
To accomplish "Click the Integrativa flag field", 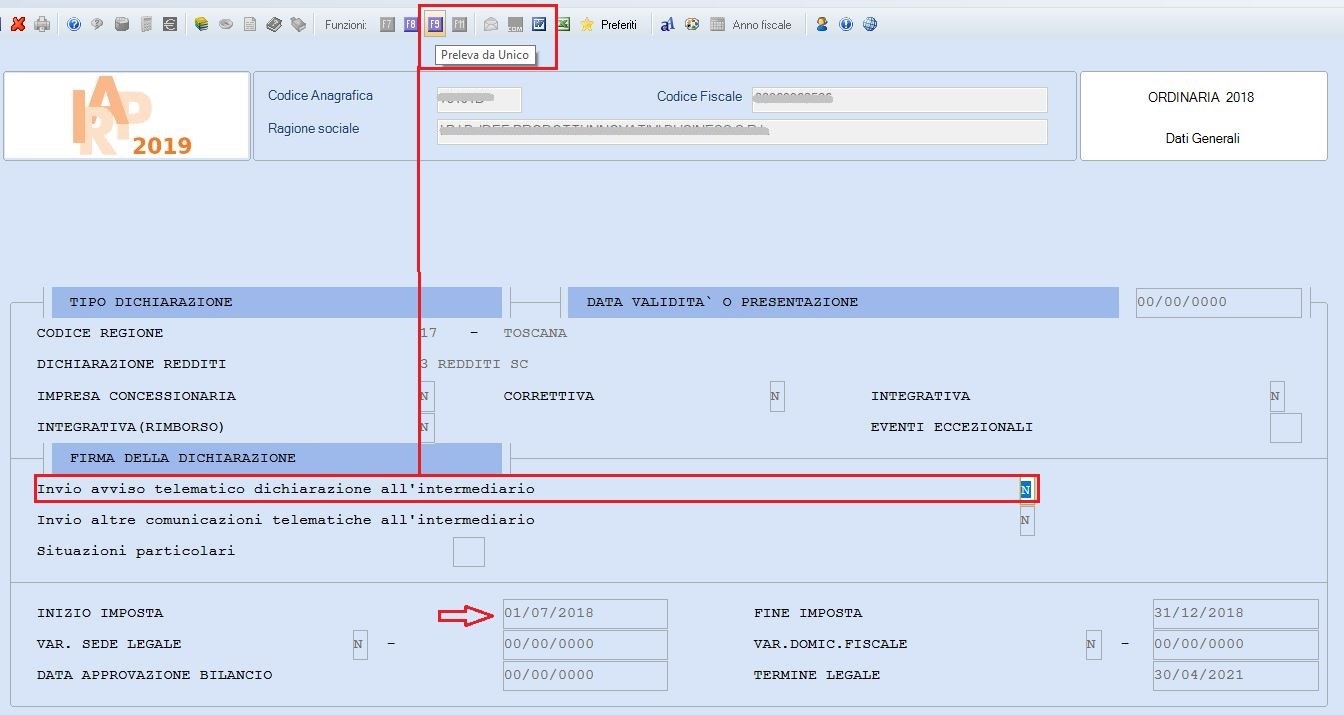I will 1276,396.
